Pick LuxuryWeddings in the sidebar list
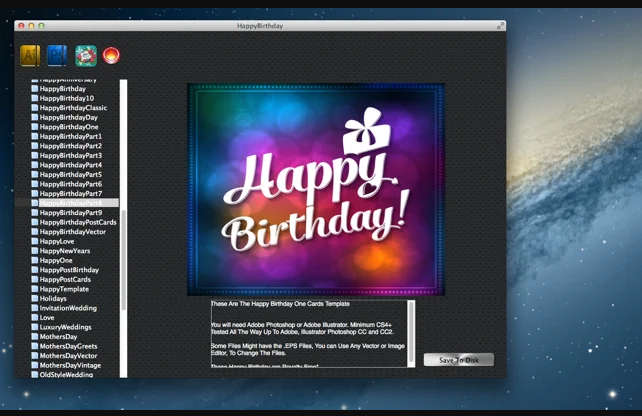The height and width of the screenshot is (416, 642). tap(66, 327)
